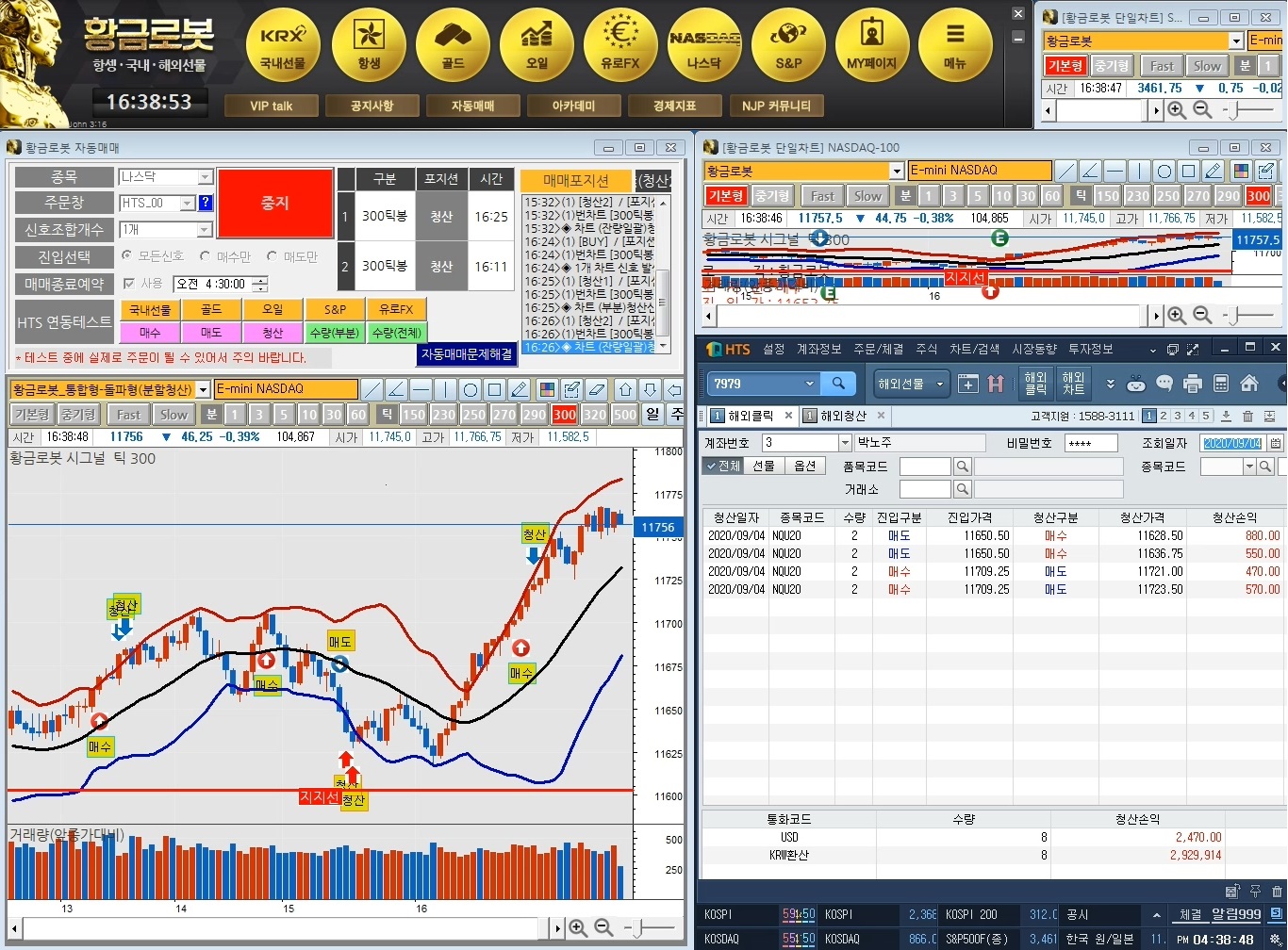Viewport: 1288px width, 950px height.
Task: Expand the 종목 dropdown showing 나스닥
Action: pos(205,177)
